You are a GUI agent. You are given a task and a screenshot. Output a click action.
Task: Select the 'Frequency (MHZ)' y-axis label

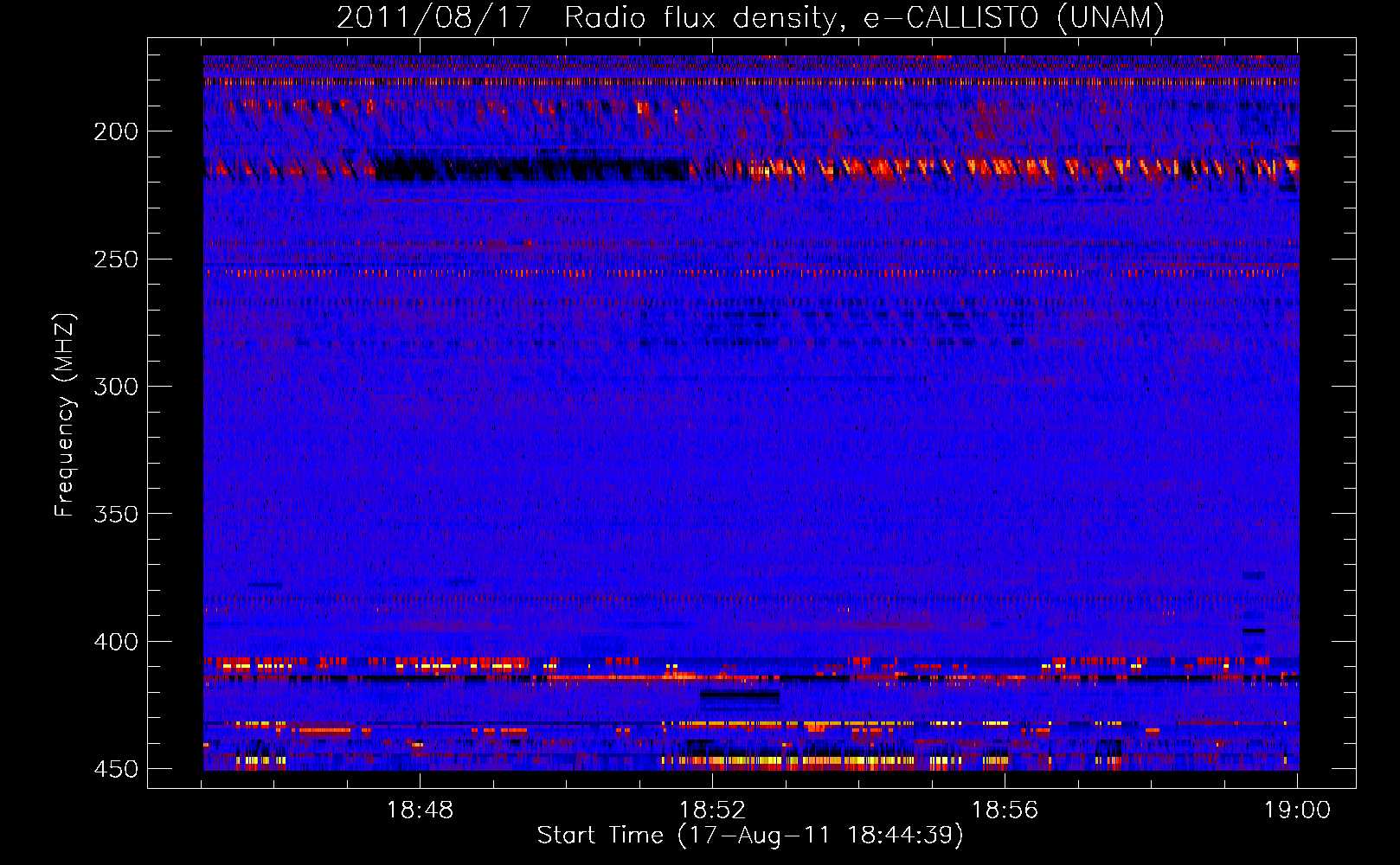(65, 415)
